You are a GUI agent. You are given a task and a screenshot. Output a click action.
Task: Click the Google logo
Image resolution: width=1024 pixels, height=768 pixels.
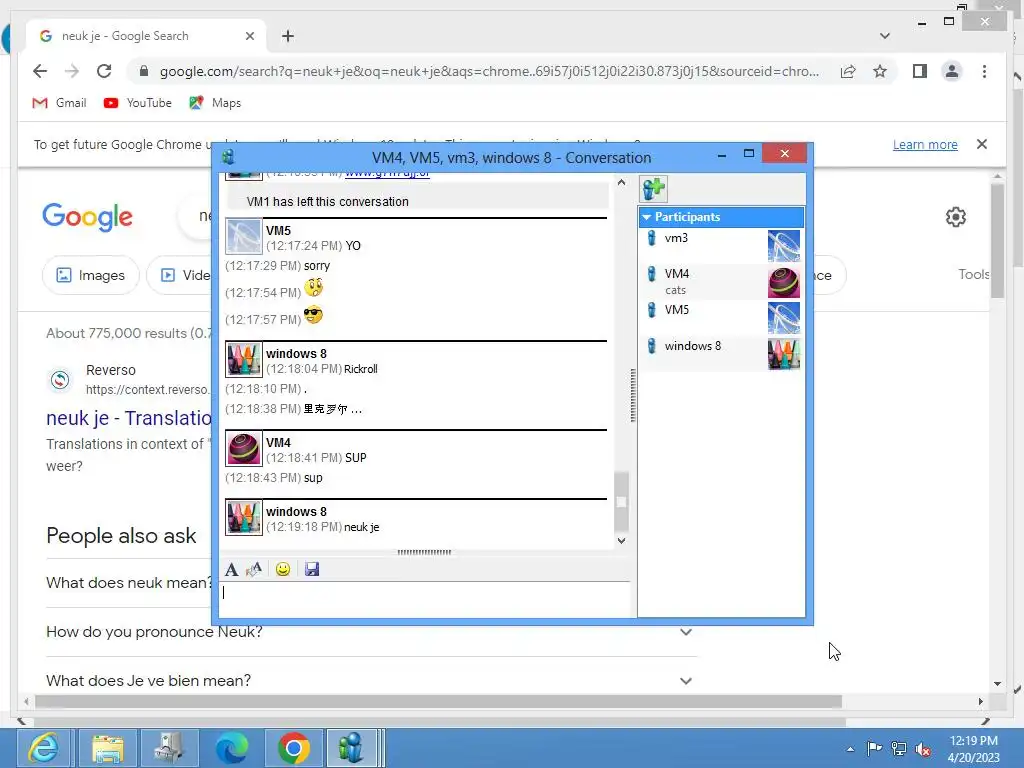point(88,217)
